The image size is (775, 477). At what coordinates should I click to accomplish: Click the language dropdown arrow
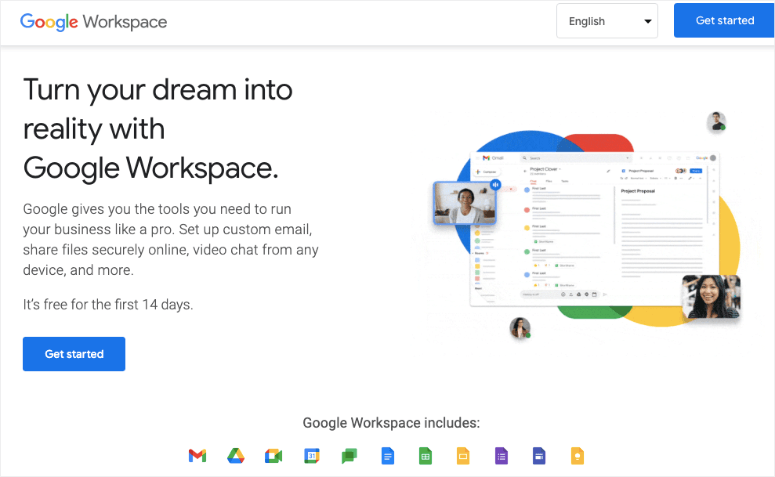[648, 21]
